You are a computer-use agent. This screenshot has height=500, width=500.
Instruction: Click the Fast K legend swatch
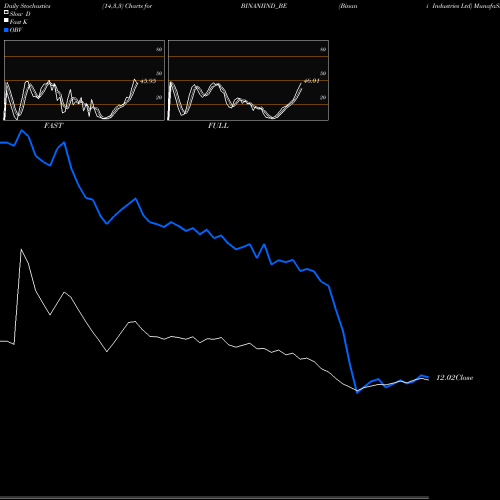tap(6, 20)
